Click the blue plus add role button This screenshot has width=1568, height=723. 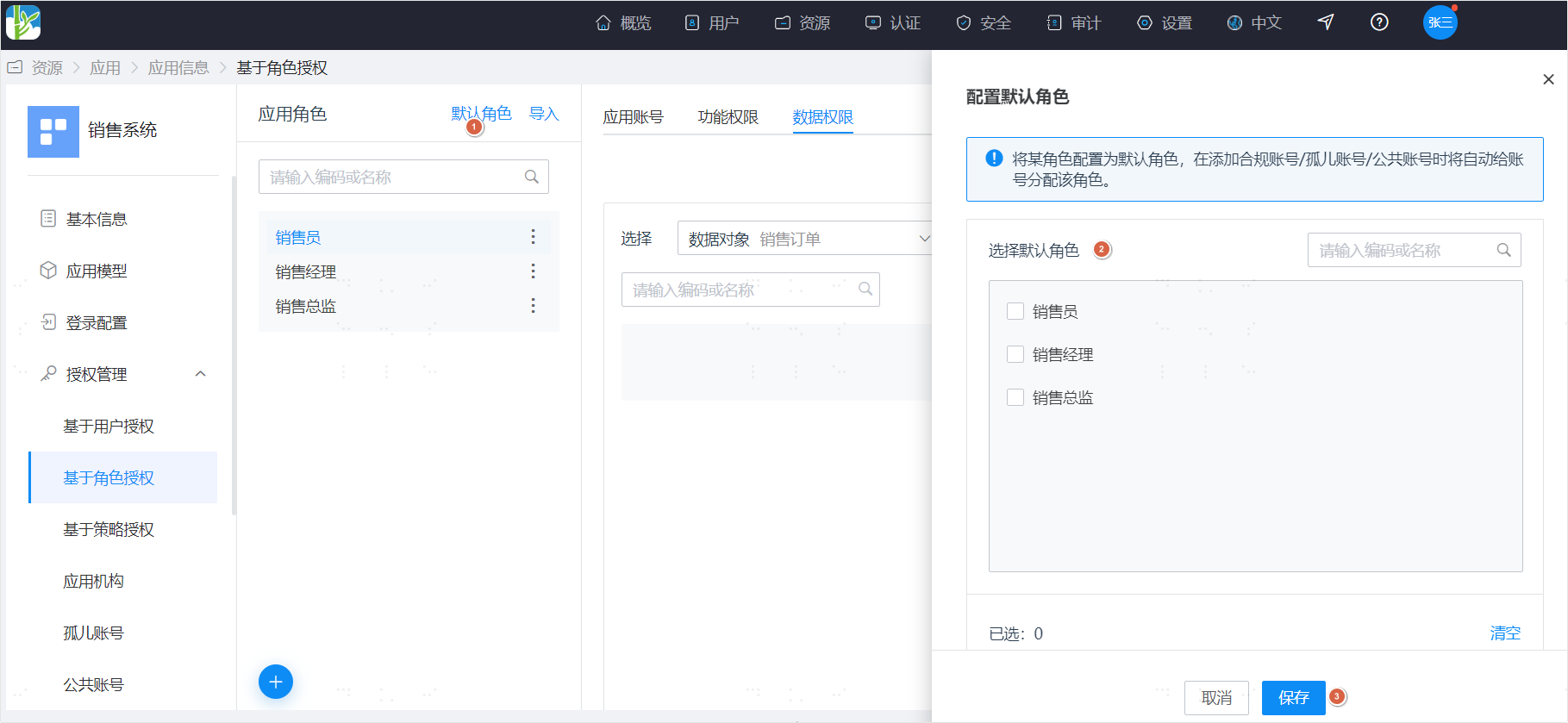pos(276,682)
